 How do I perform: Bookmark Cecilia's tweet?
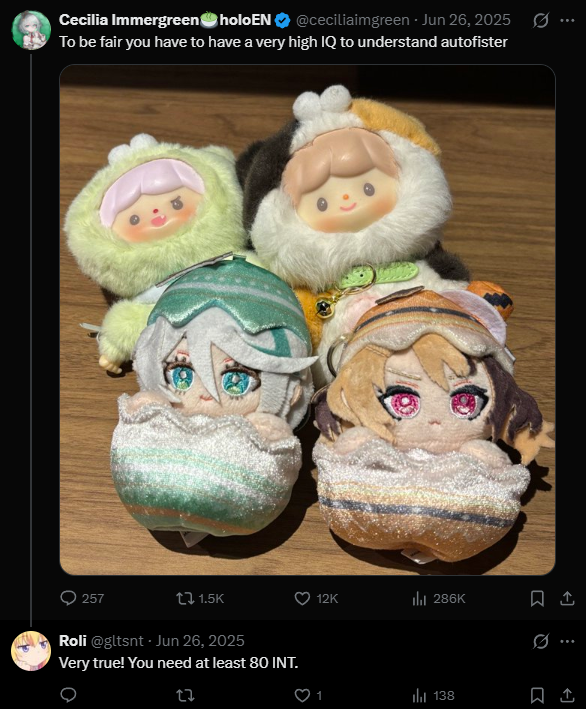(x=537, y=599)
